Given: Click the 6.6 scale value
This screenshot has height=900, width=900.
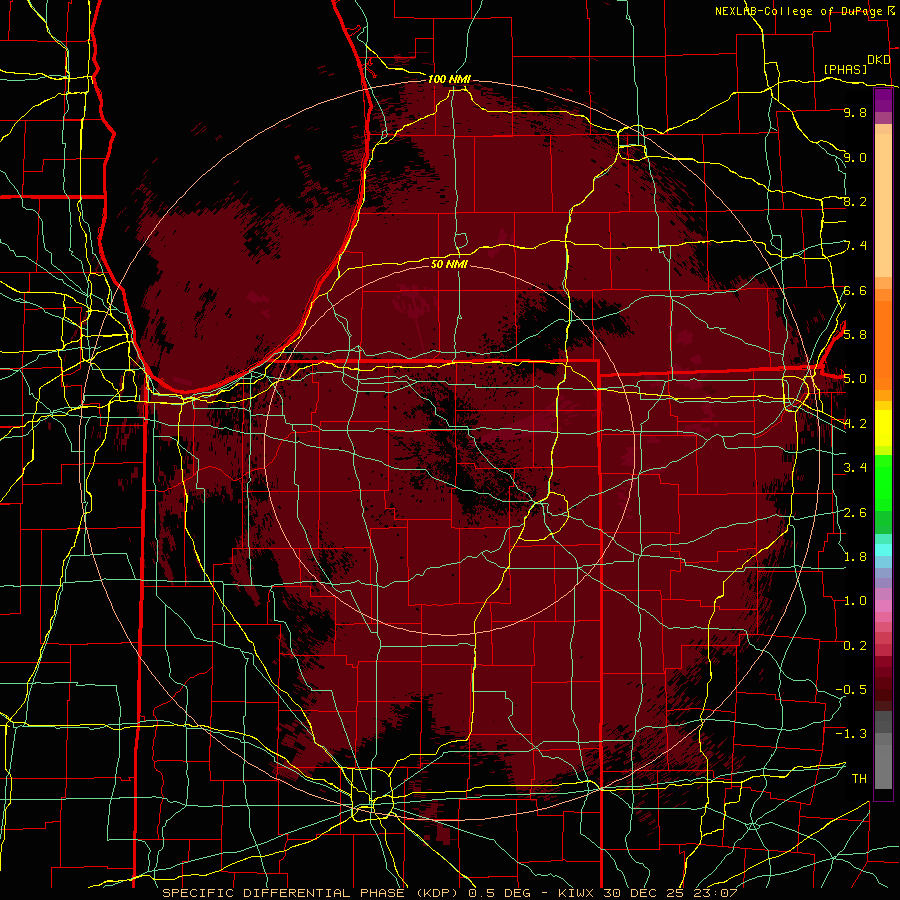Looking at the screenshot, I should click(855, 290).
